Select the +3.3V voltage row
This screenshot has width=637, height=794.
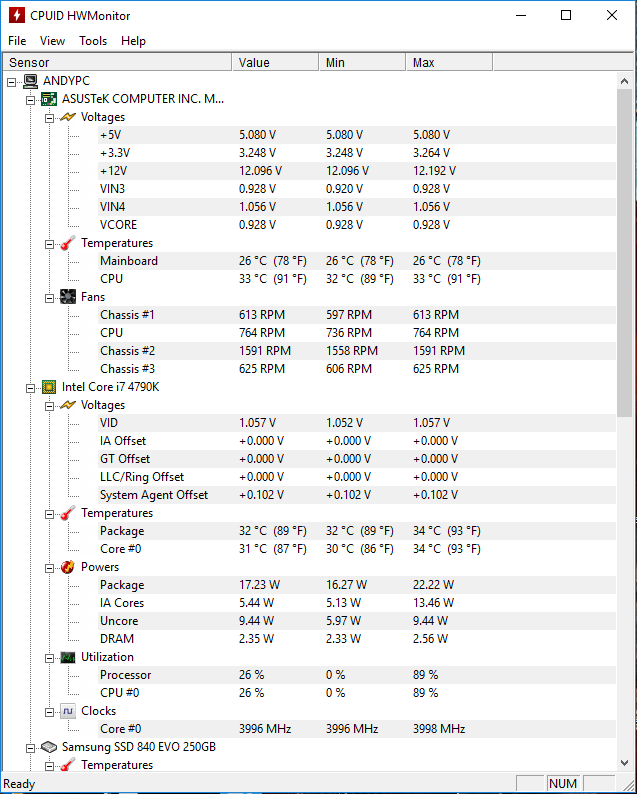click(357, 153)
